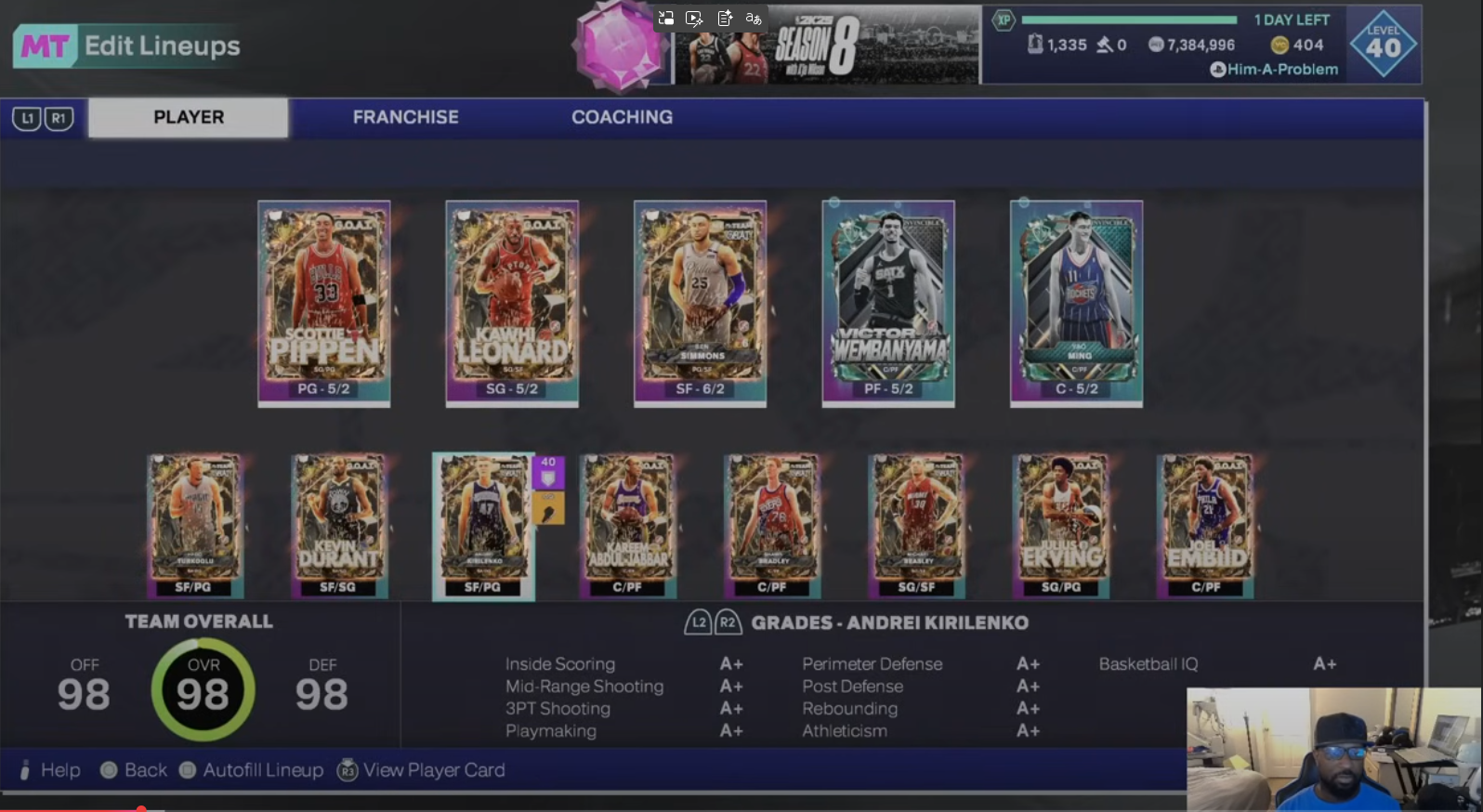1483x812 pixels.
Task: Click the 'Post Defense' grade label
Action: tap(853, 687)
